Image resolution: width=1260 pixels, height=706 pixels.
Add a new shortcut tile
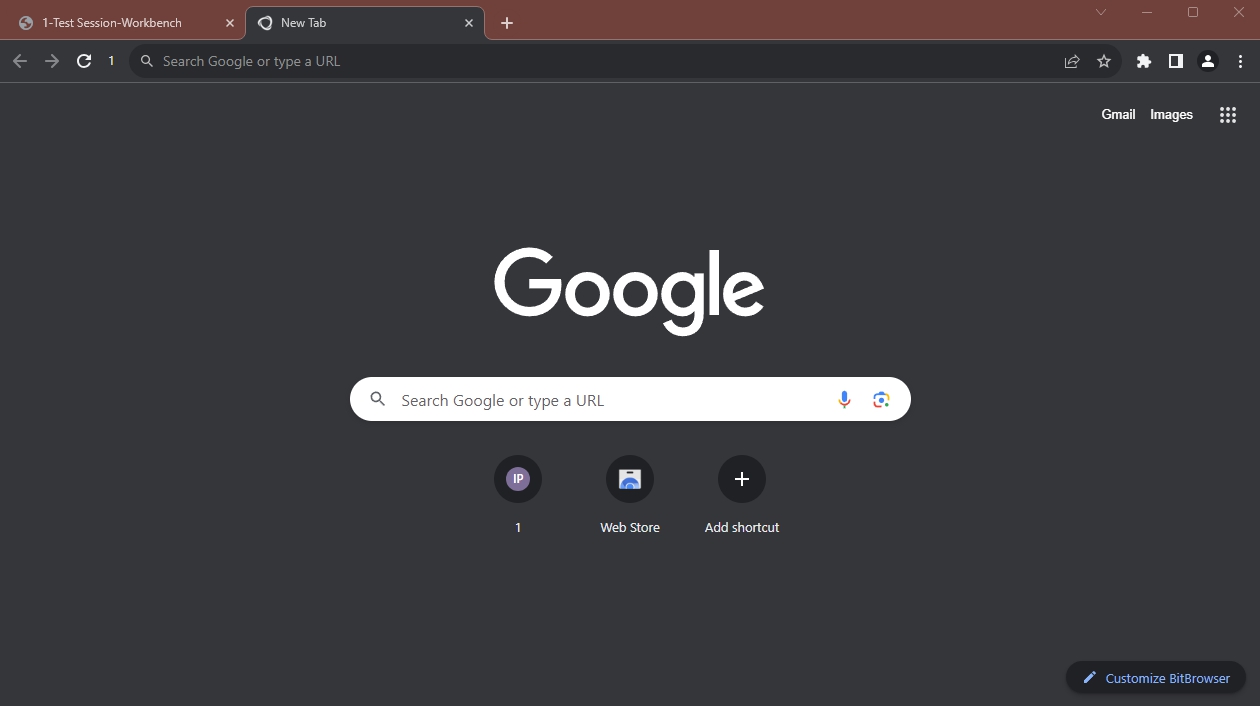click(x=742, y=496)
